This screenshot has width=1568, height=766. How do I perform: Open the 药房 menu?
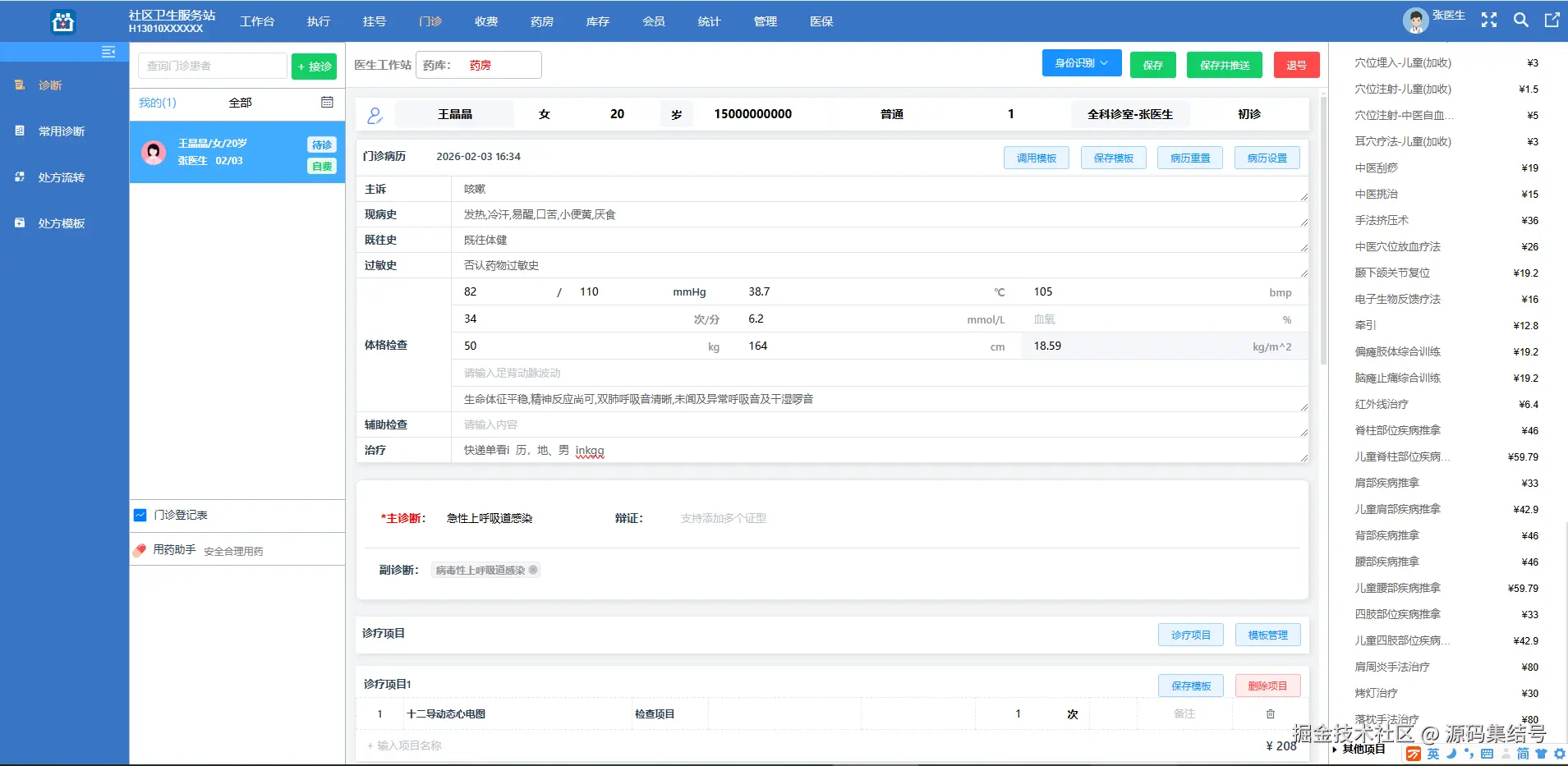coord(542,21)
